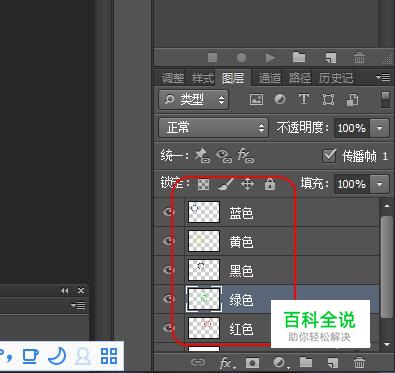Switch to the 调整 tab
This screenshot has width=395, height=373.
tap(173, 78)
